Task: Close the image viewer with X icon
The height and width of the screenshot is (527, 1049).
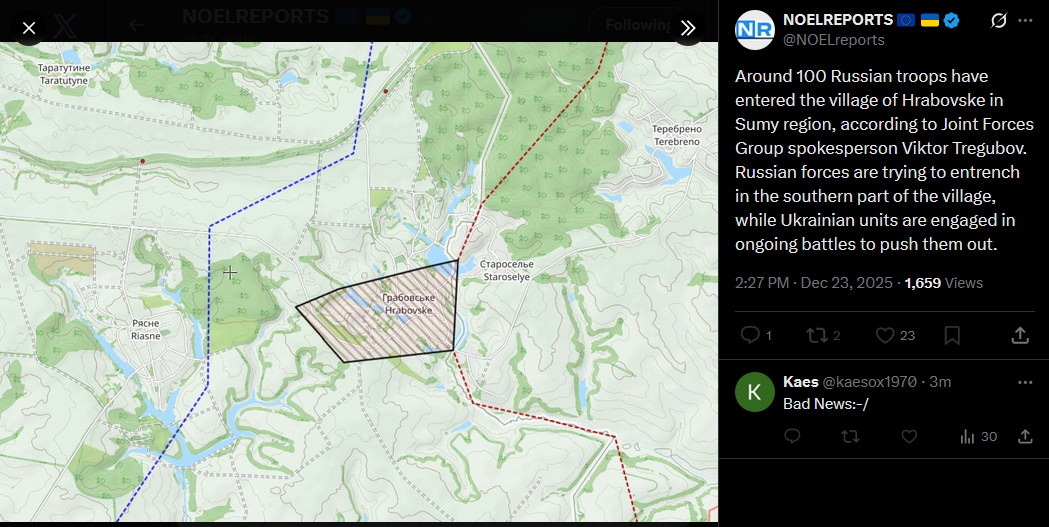Action: (29, 27)
